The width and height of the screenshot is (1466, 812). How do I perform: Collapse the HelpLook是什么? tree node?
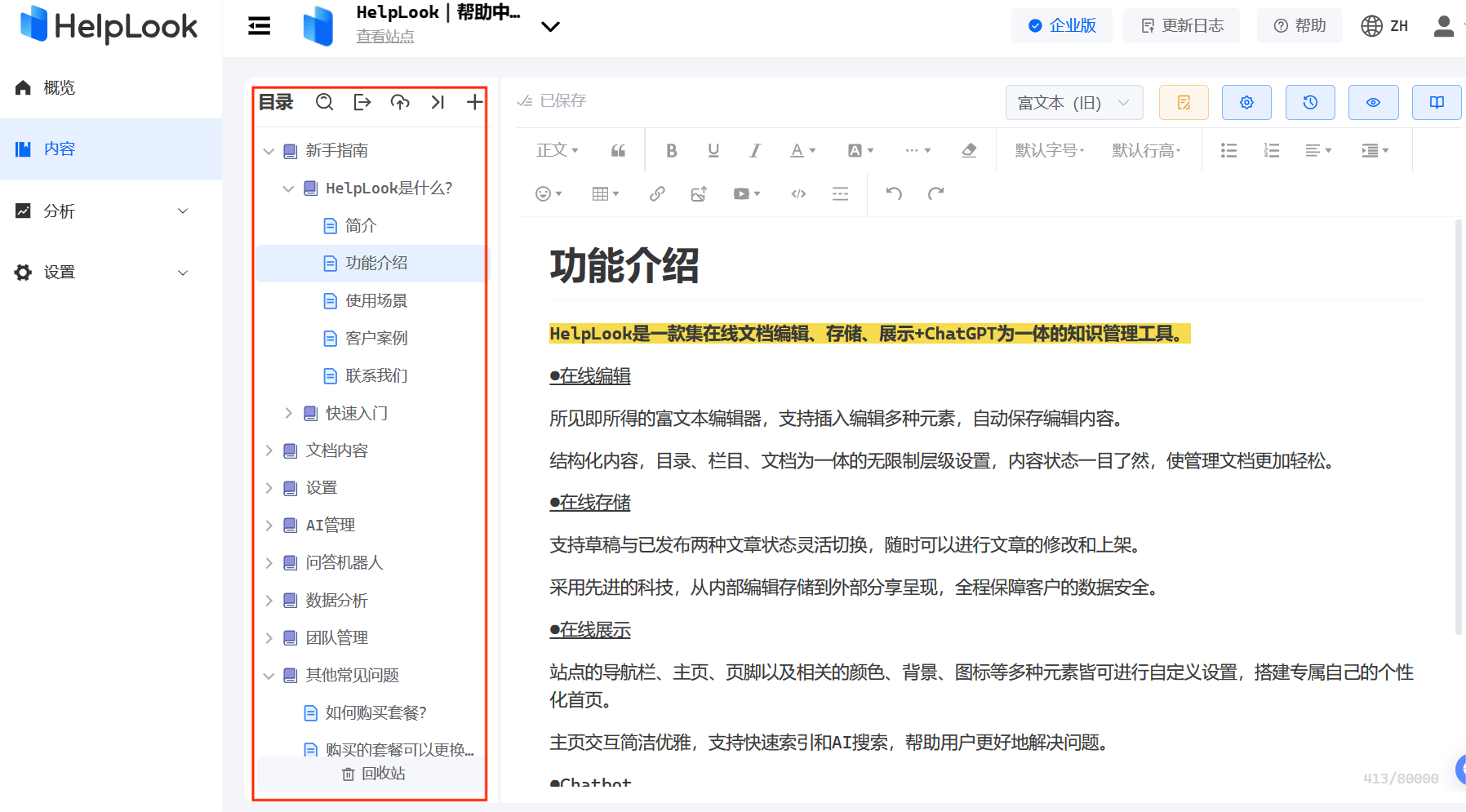(x=288, y=189)
